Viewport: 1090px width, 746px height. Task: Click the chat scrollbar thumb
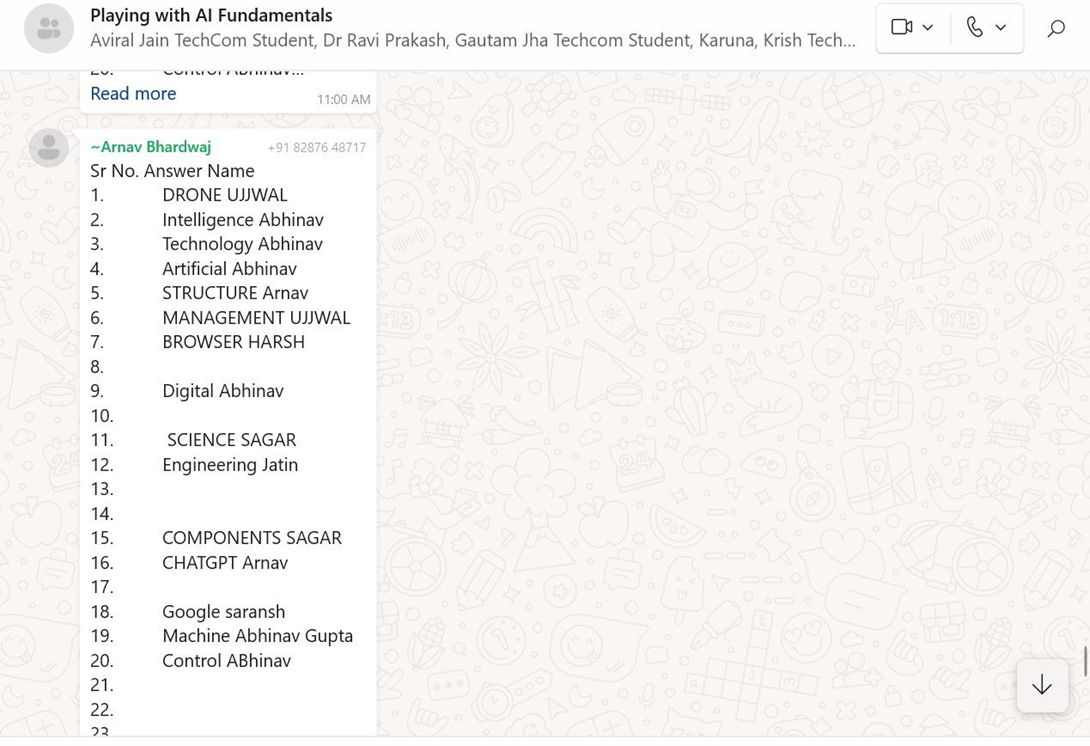(x=1085, y=661)
